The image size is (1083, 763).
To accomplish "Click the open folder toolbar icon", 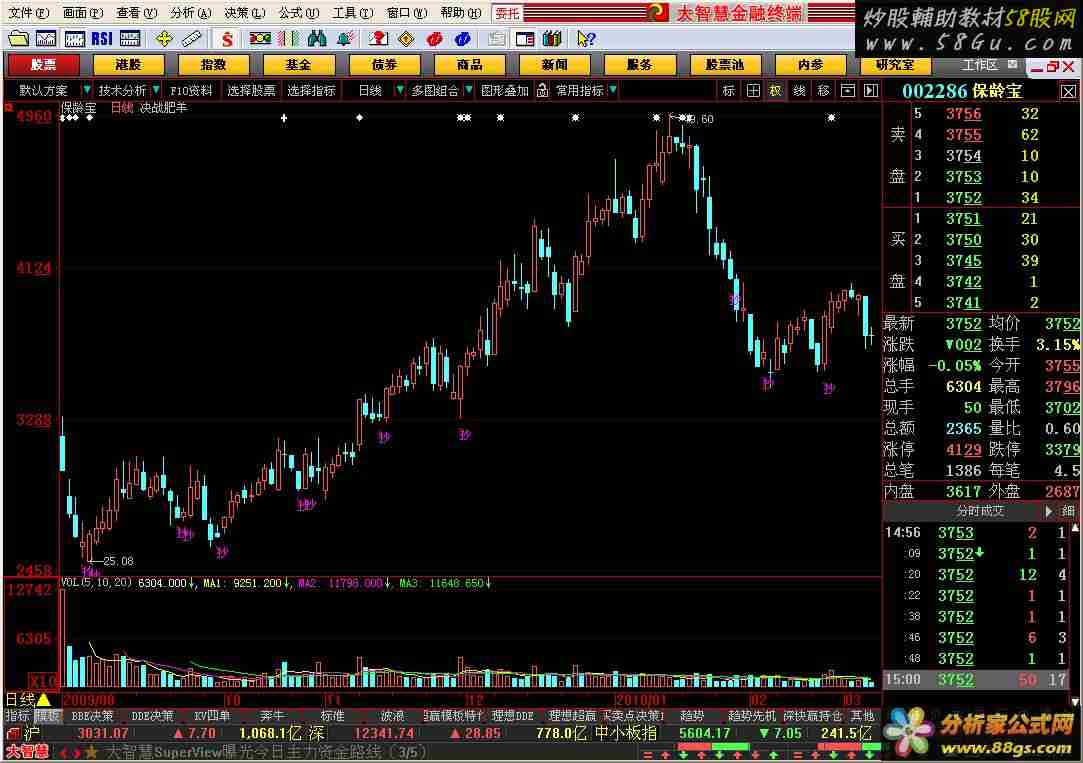I will 19,39.
